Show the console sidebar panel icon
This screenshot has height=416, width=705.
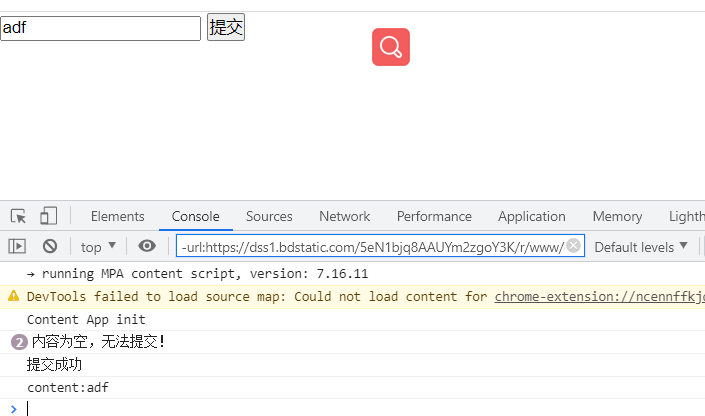pos(17,246)
